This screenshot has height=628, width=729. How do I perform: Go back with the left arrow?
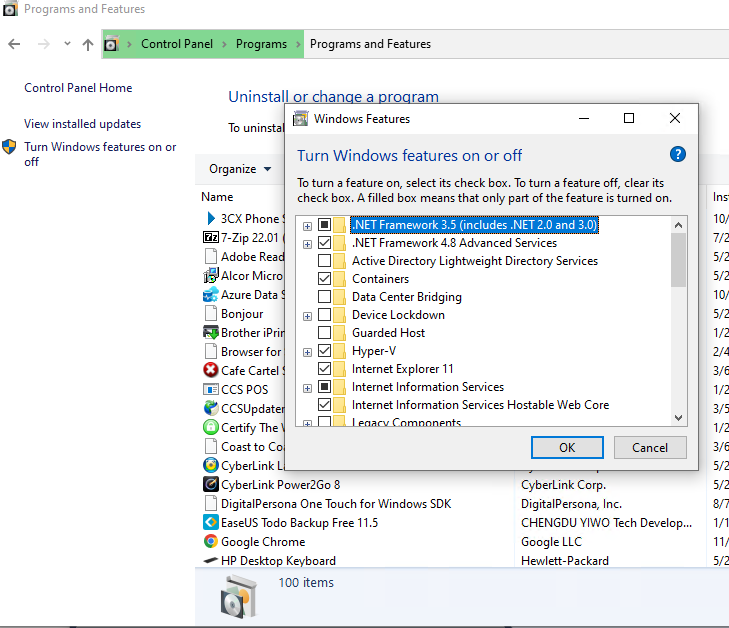[14, 44]
